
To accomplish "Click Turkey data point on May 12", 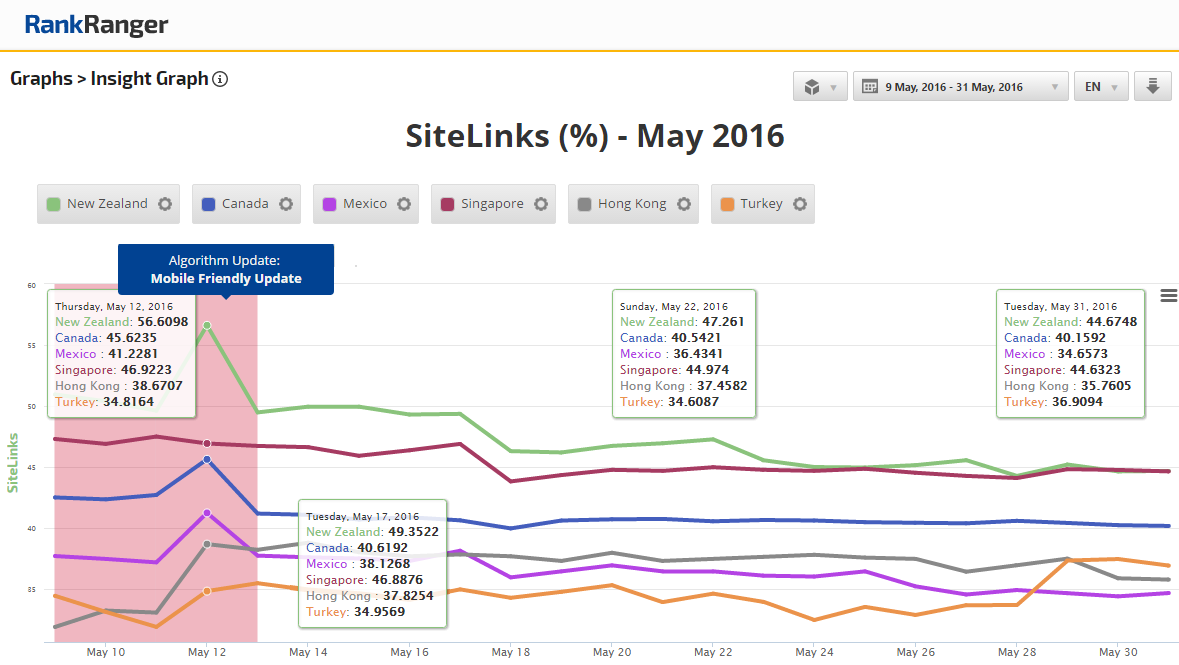I will (x=207, y=591).
